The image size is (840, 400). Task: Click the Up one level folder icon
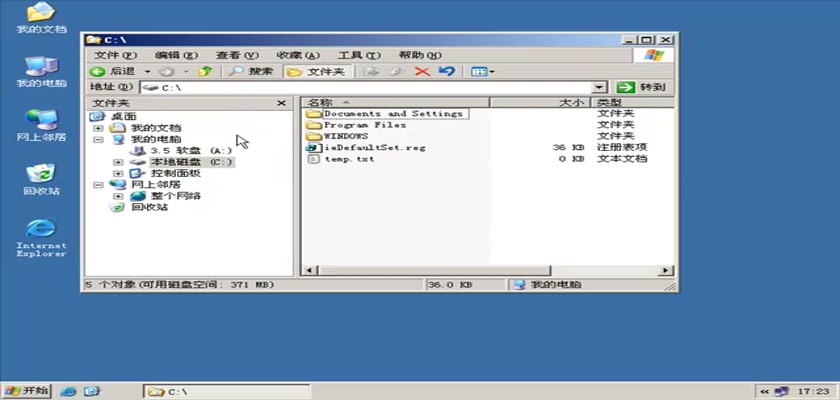tap(206, 72)
